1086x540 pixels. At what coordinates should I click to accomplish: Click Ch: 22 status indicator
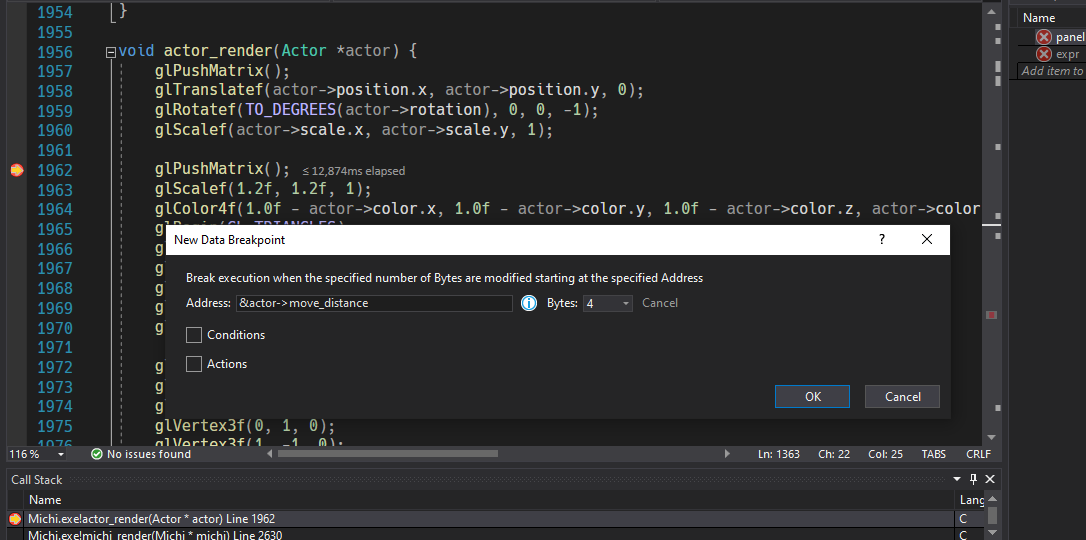(834, 454)
